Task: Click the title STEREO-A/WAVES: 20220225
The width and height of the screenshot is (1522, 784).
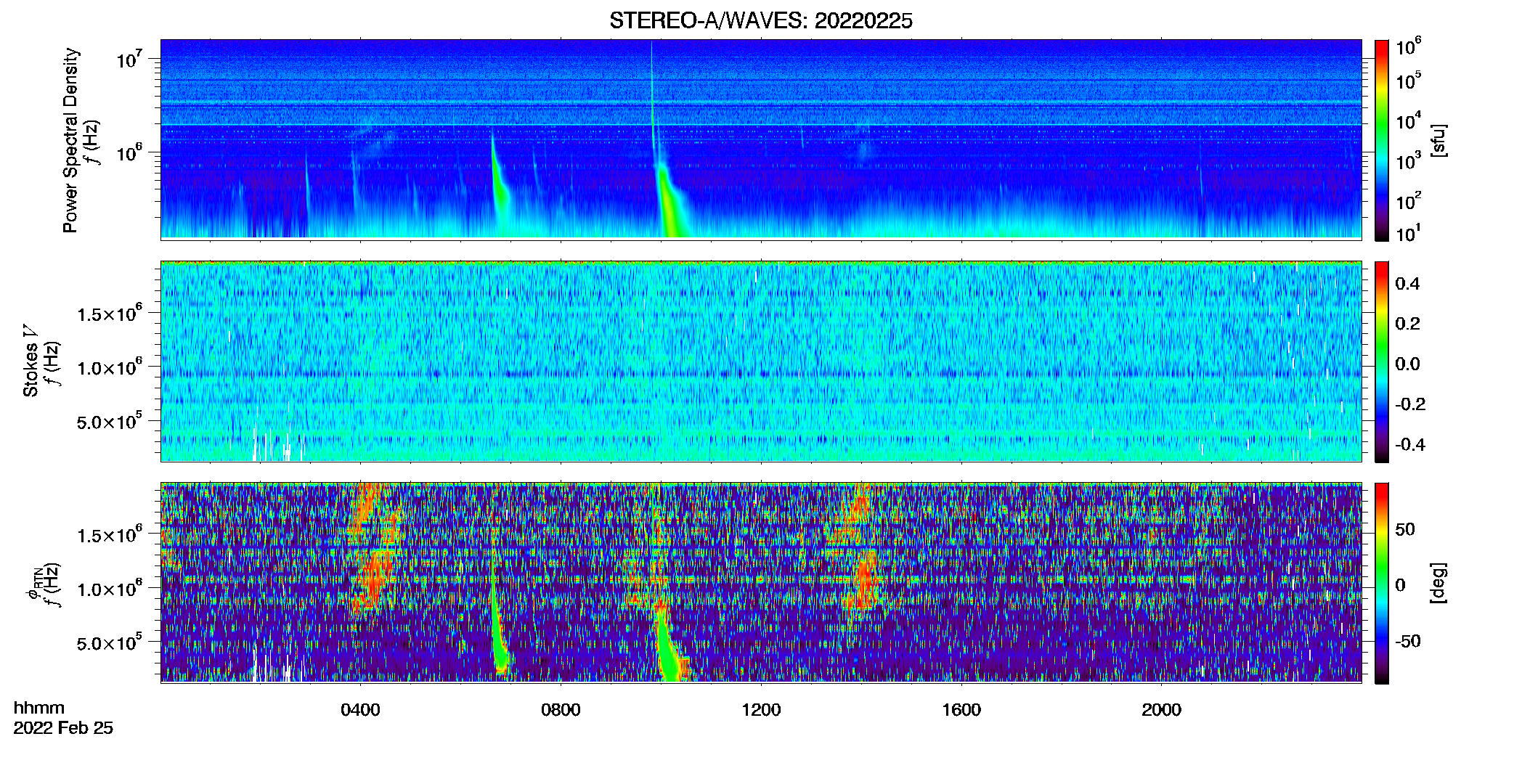Action: pyautogui.click(x=760, y=21)
